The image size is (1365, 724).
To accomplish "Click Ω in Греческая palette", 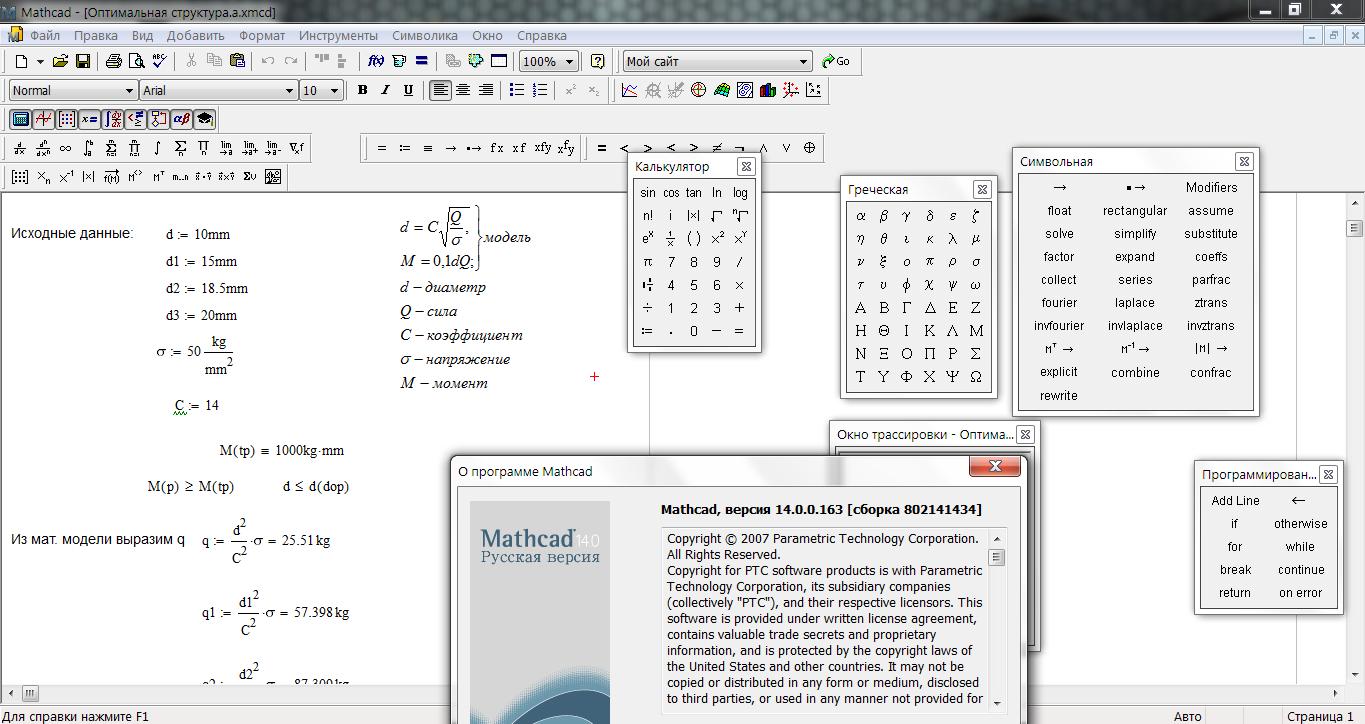I will pos(976,377).
